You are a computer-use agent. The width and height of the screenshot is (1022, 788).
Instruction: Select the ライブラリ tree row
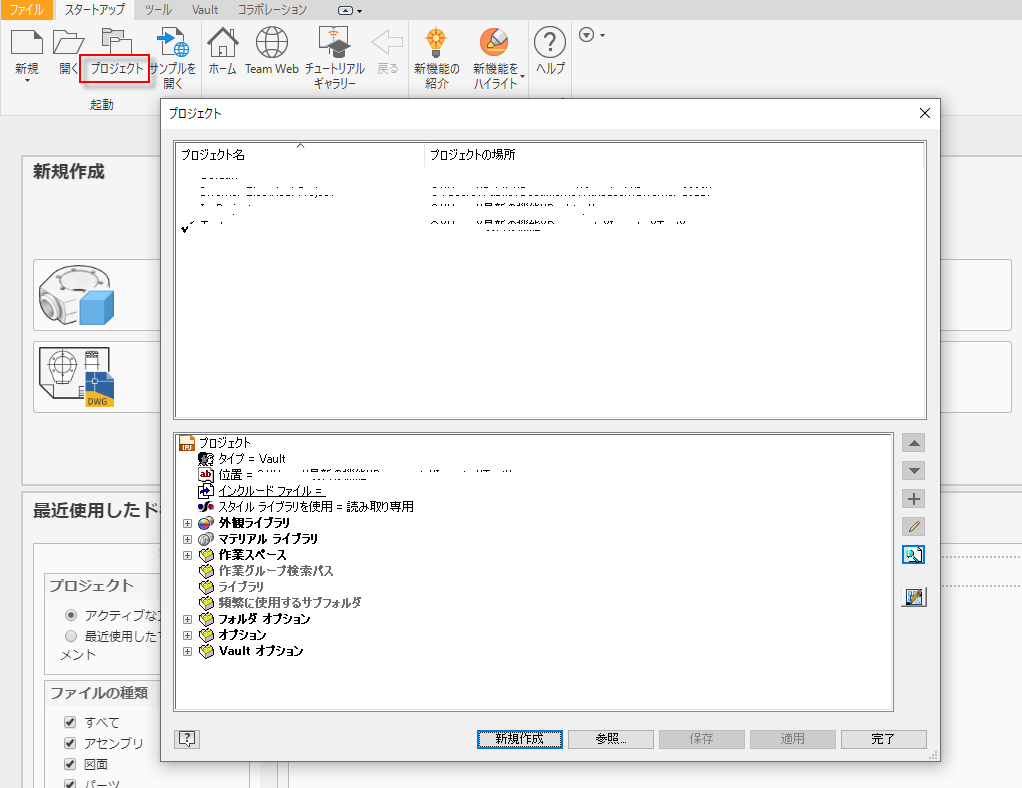[232, 587]
